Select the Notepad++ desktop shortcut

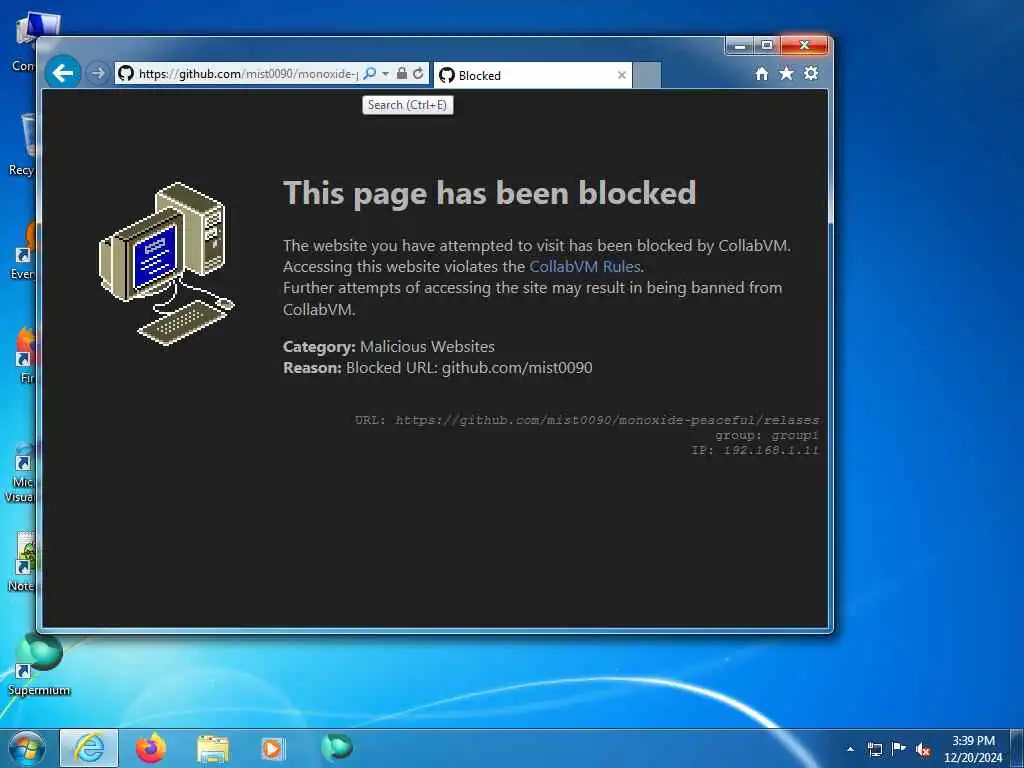coord(22,562)
